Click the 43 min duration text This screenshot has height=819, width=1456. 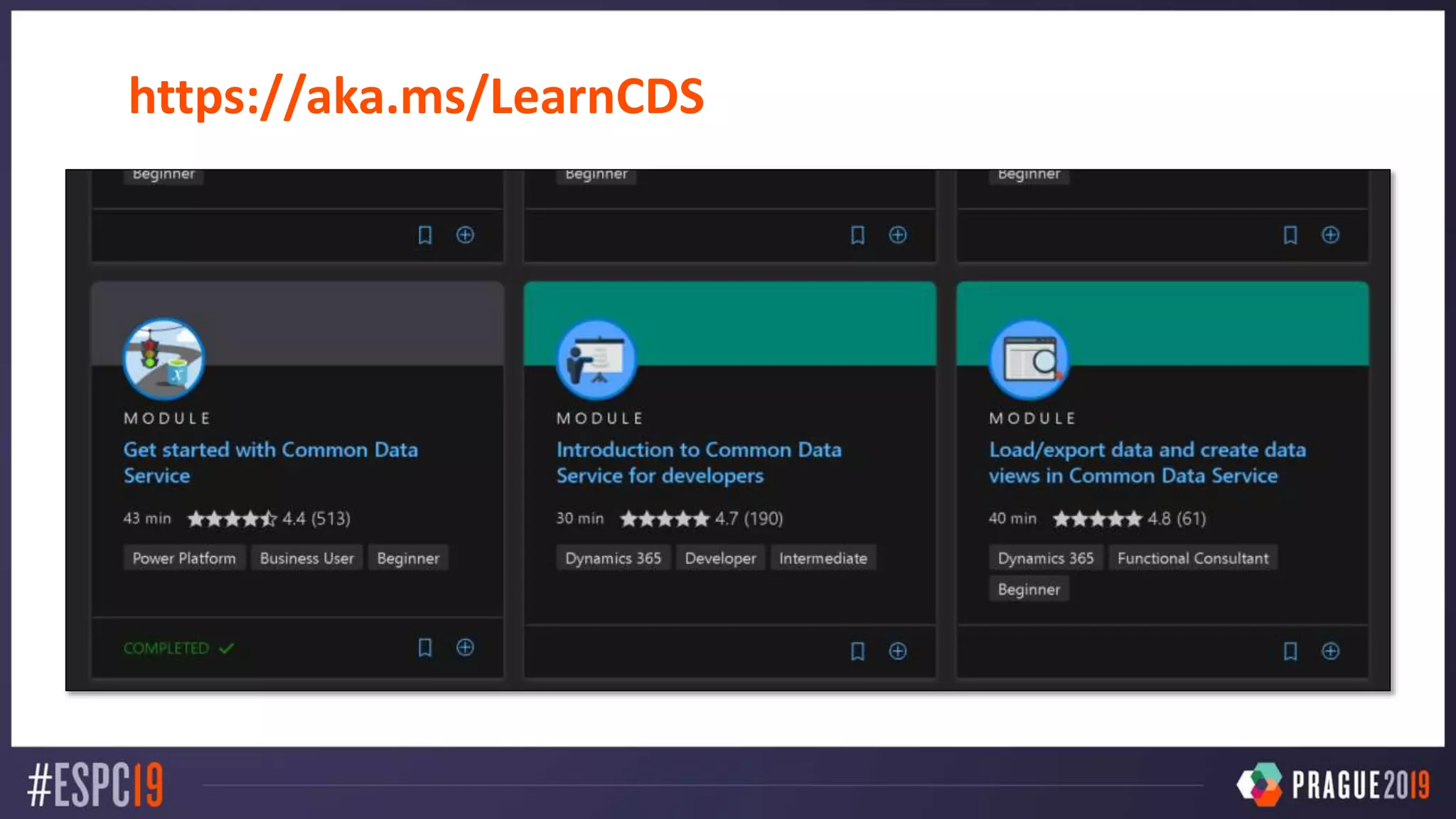147,518
